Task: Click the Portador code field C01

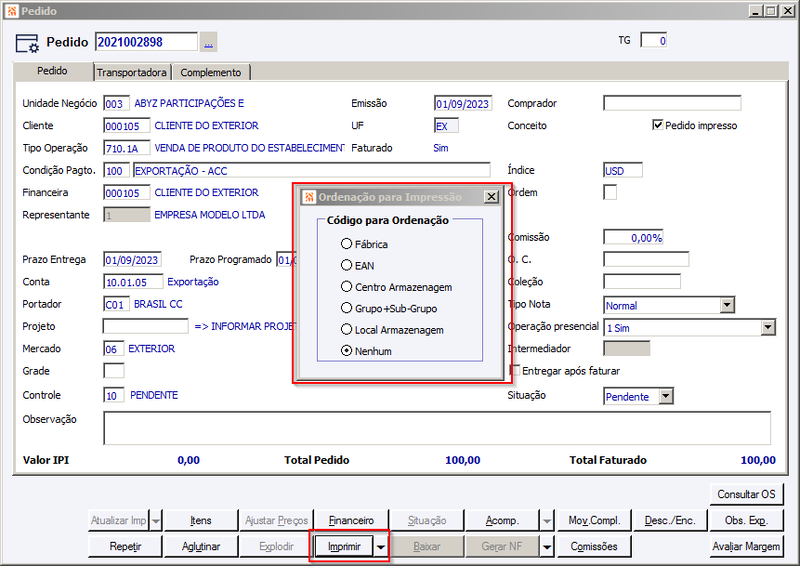Action: 116,304
